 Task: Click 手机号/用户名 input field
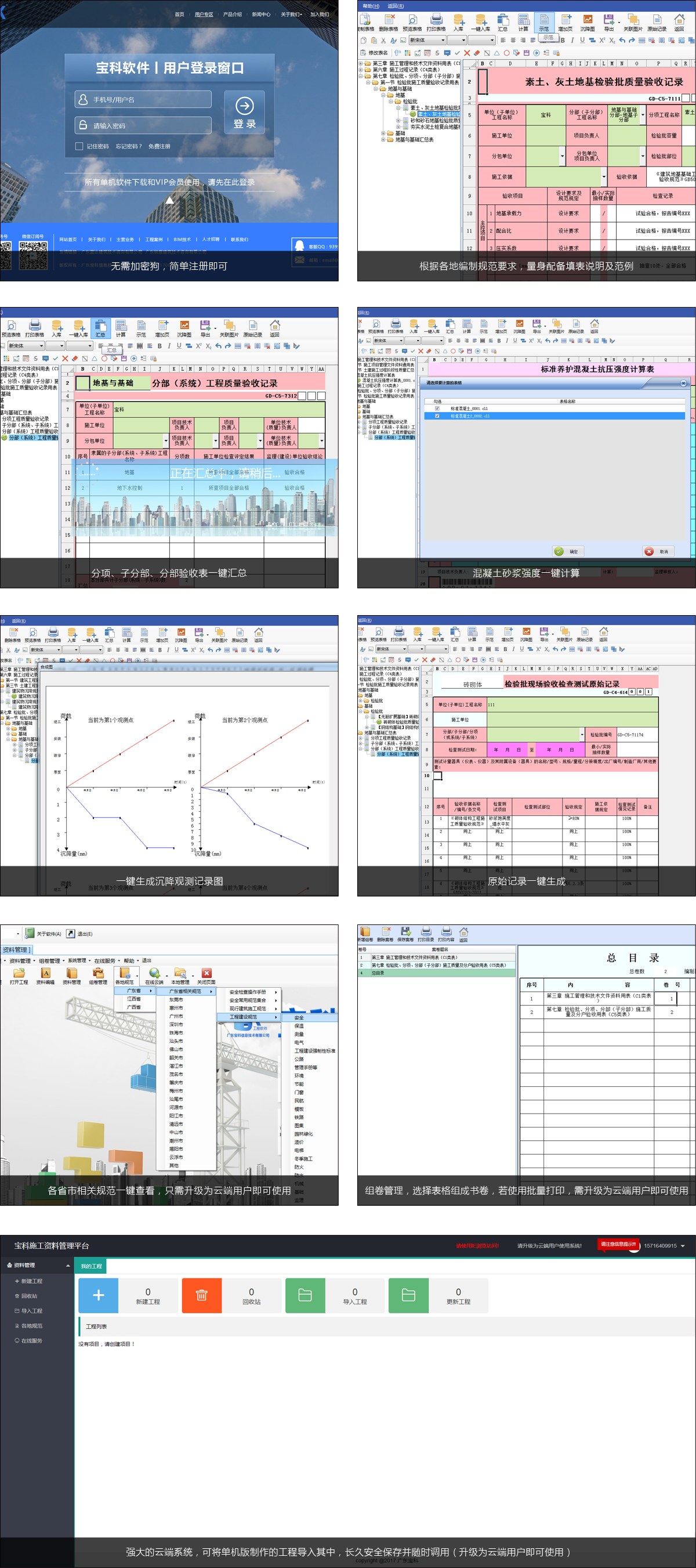pos(143,99)
